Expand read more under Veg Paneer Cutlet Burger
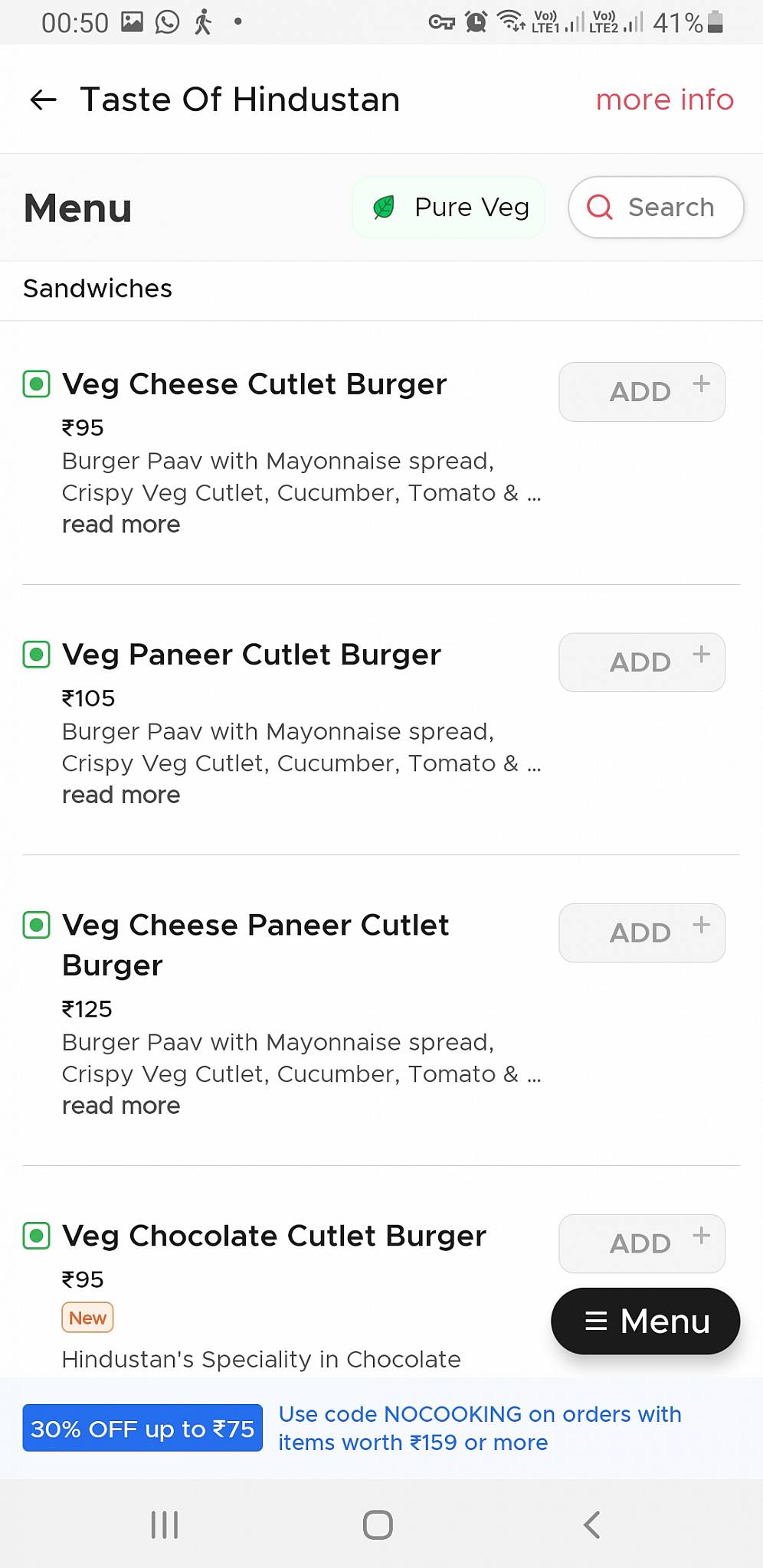 pos(121,795)
